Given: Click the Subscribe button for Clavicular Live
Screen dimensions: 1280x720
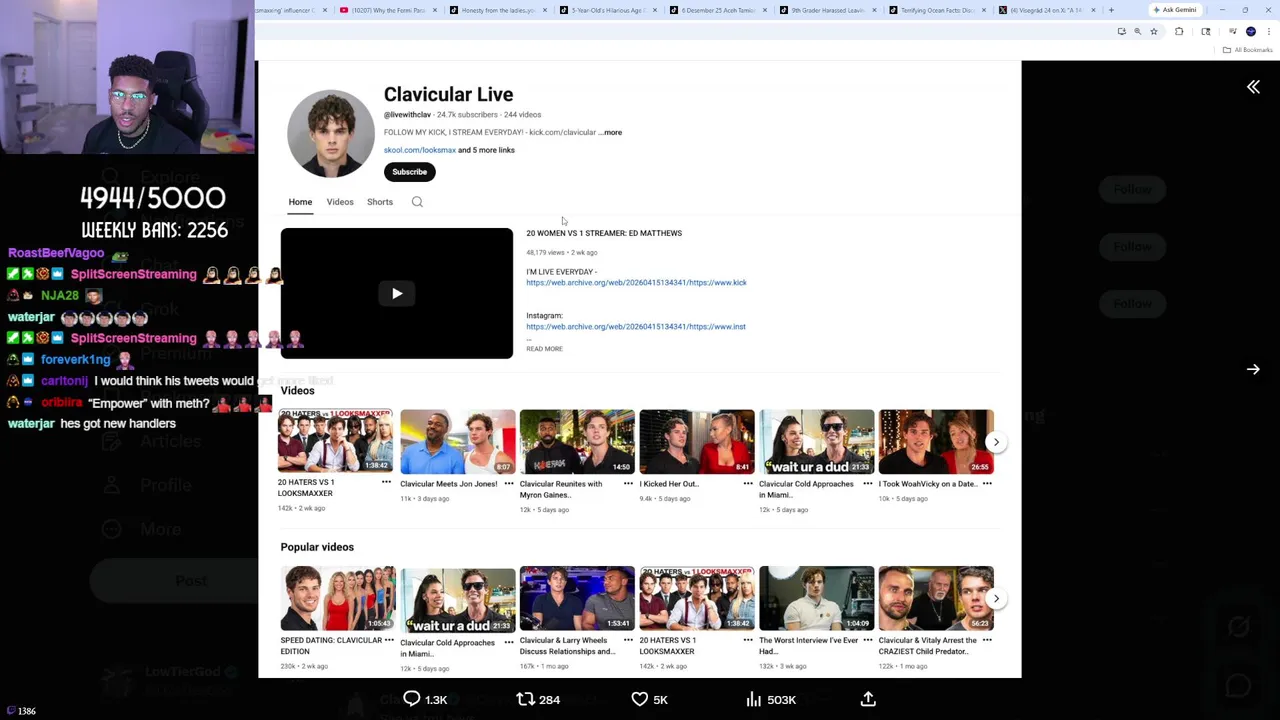Looking at the screenshot, I should pos(409,172).
